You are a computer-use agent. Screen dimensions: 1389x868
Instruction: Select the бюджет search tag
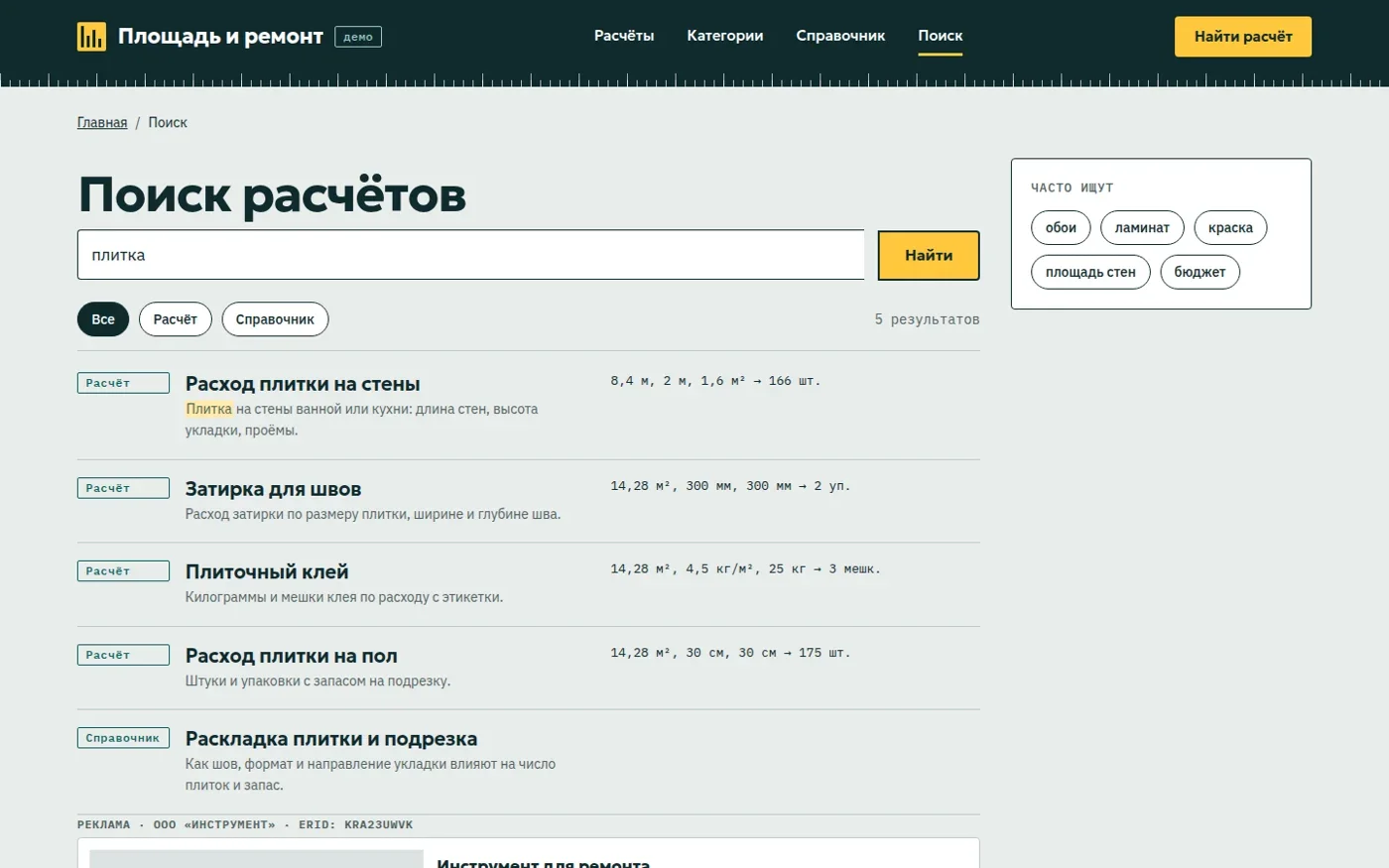coord(1200,272)
